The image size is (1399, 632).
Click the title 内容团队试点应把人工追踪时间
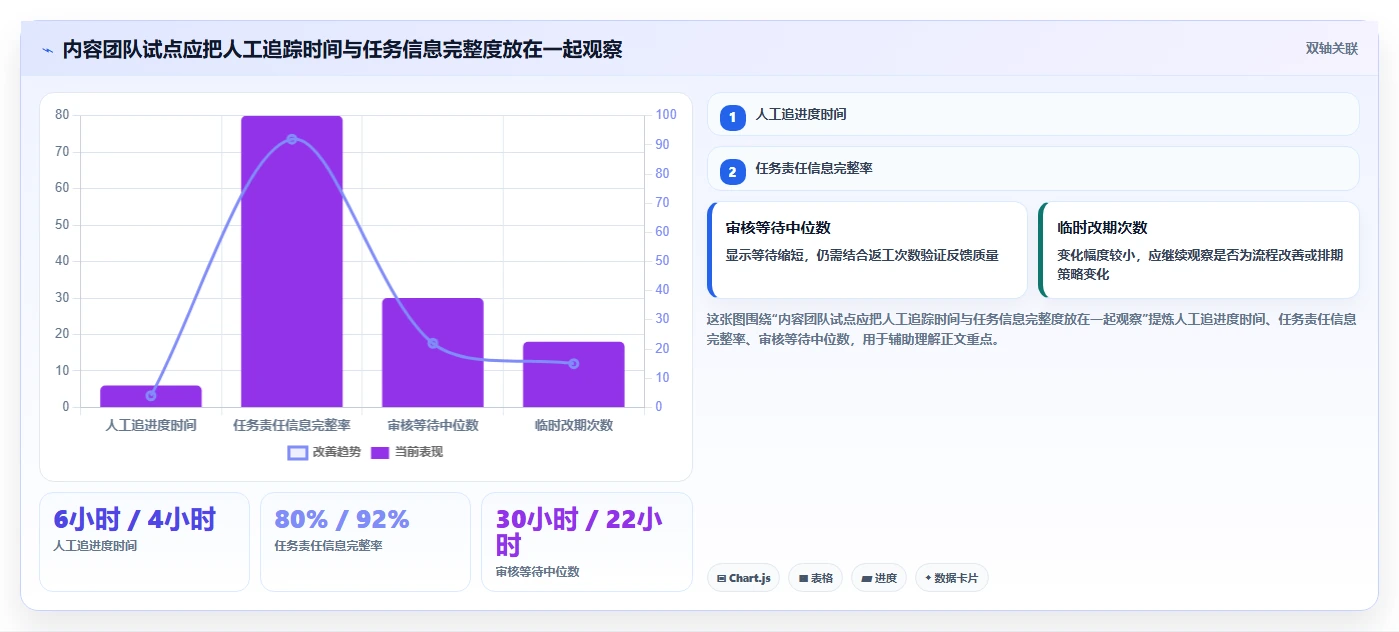(342, 50)
